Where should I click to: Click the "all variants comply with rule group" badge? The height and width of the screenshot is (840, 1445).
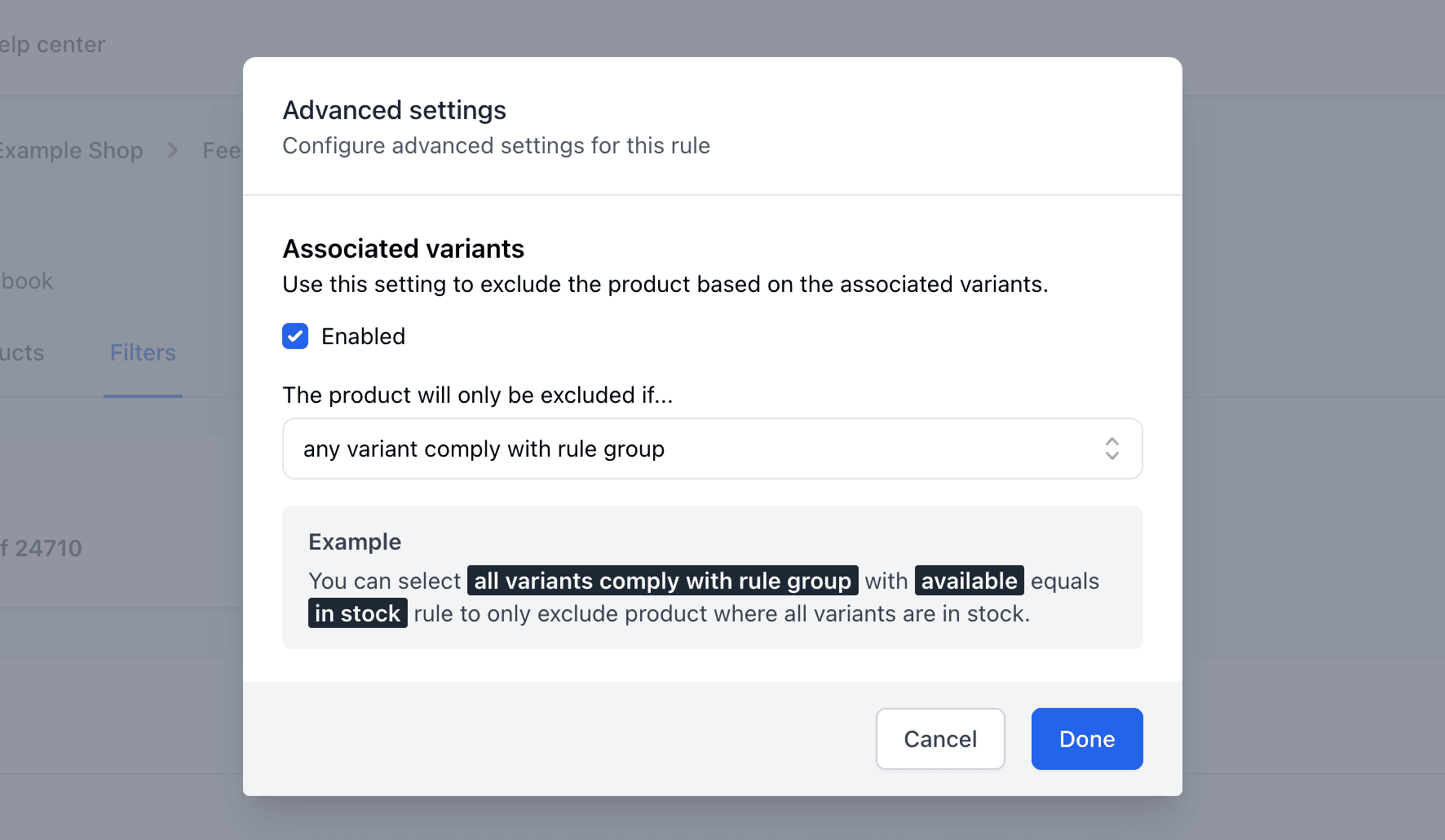pos(662,581)
